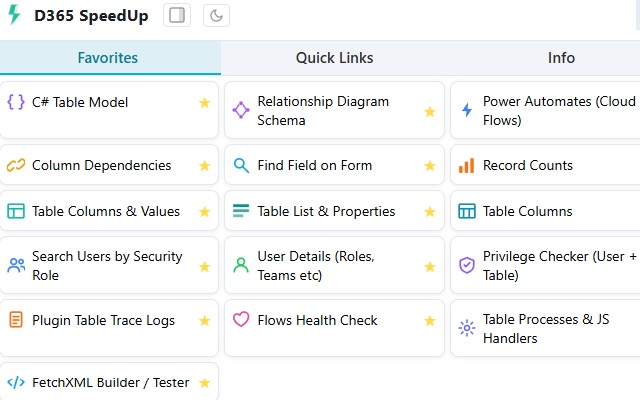Screen dimensions: 640x400
Task: Click the D365 SpeedUp lightning bolt logo
Action: click(14, 15)
